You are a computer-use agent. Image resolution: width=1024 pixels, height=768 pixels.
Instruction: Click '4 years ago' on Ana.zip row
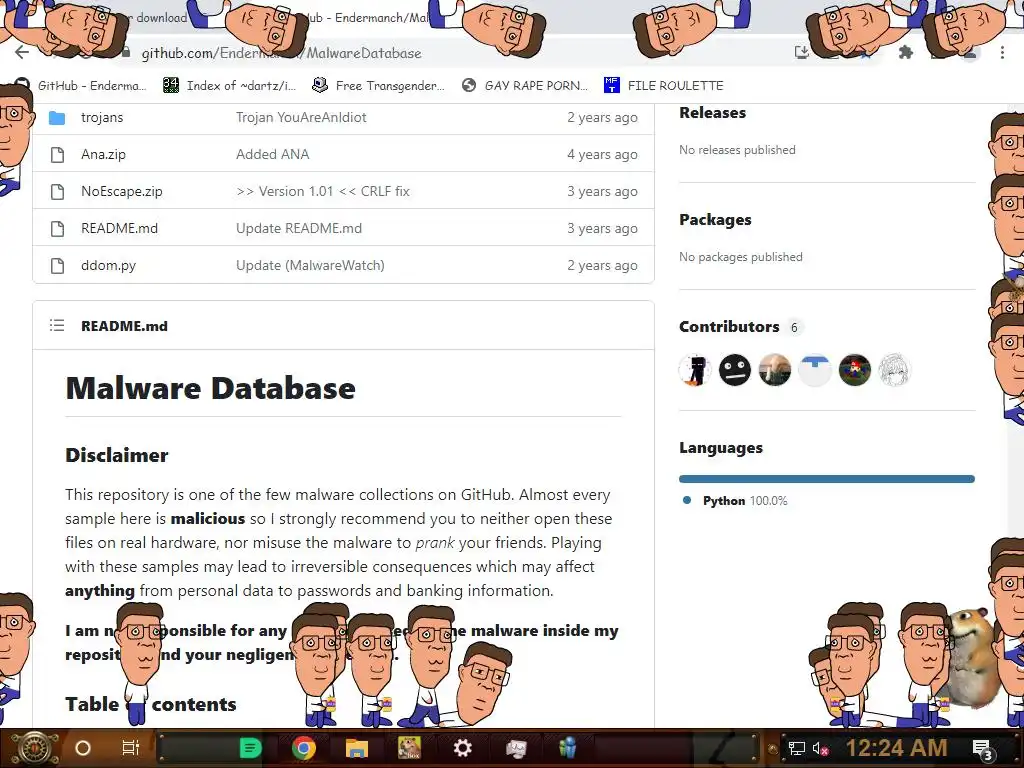[x=602, y=154]
